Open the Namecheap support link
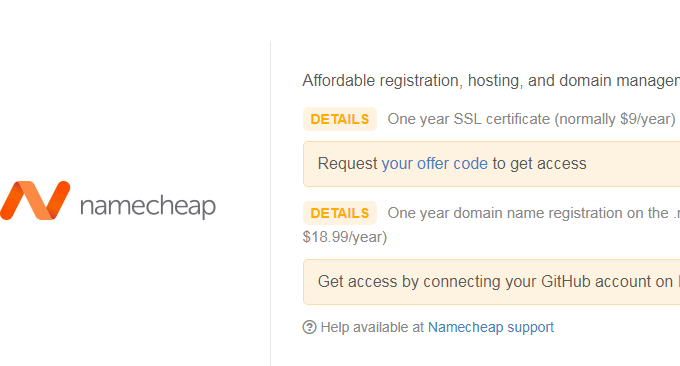Viewport: 680px width, 366px height. click(491, 327)
